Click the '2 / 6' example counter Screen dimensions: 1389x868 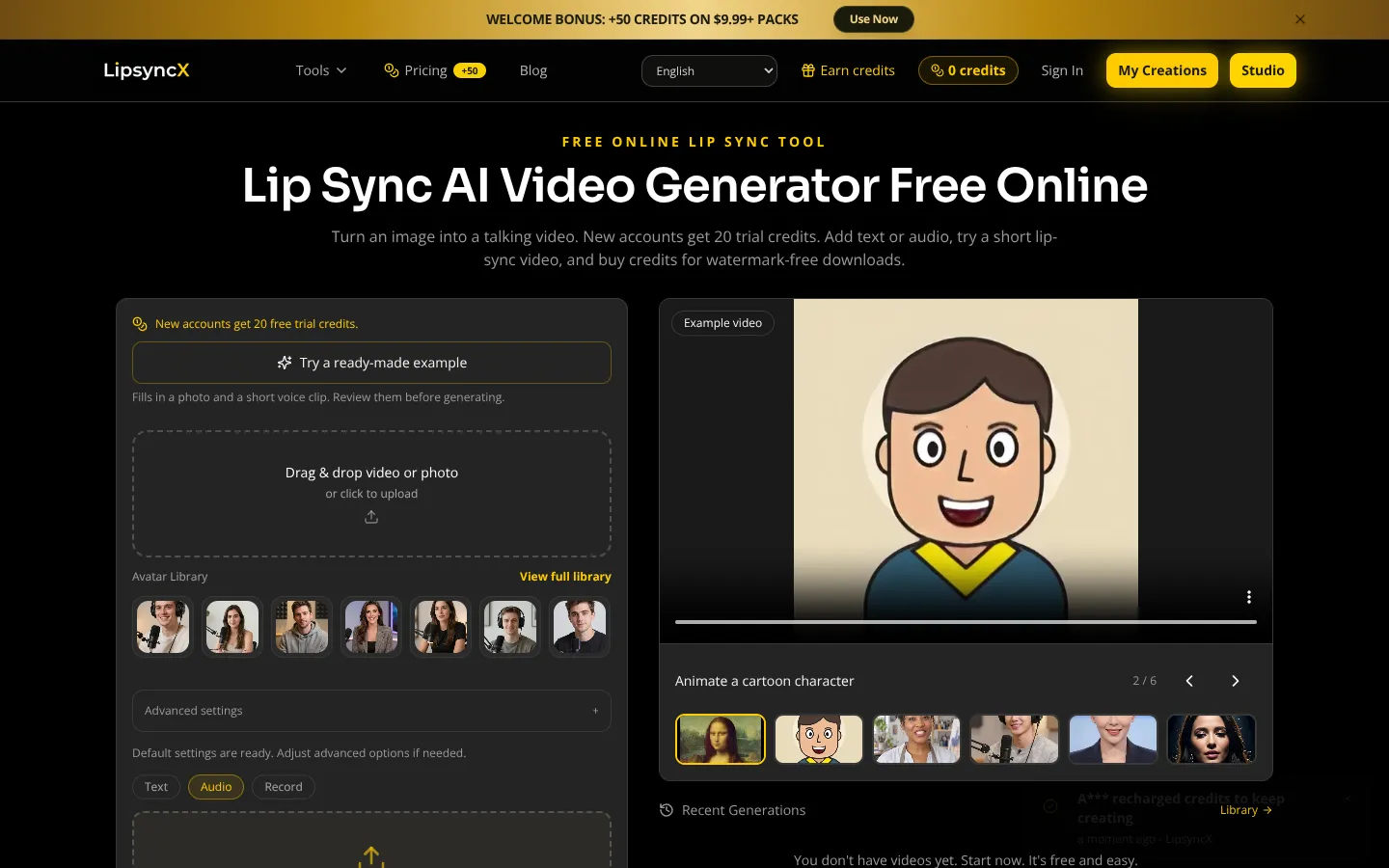click(1145, 681)
